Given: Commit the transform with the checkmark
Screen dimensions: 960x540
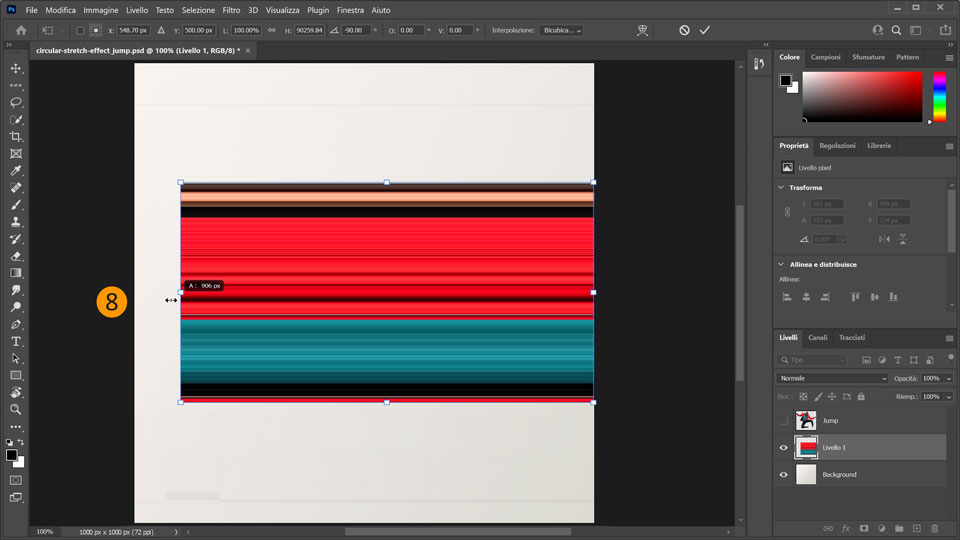Looking at the screenshot, I should [x=705, y=30].
